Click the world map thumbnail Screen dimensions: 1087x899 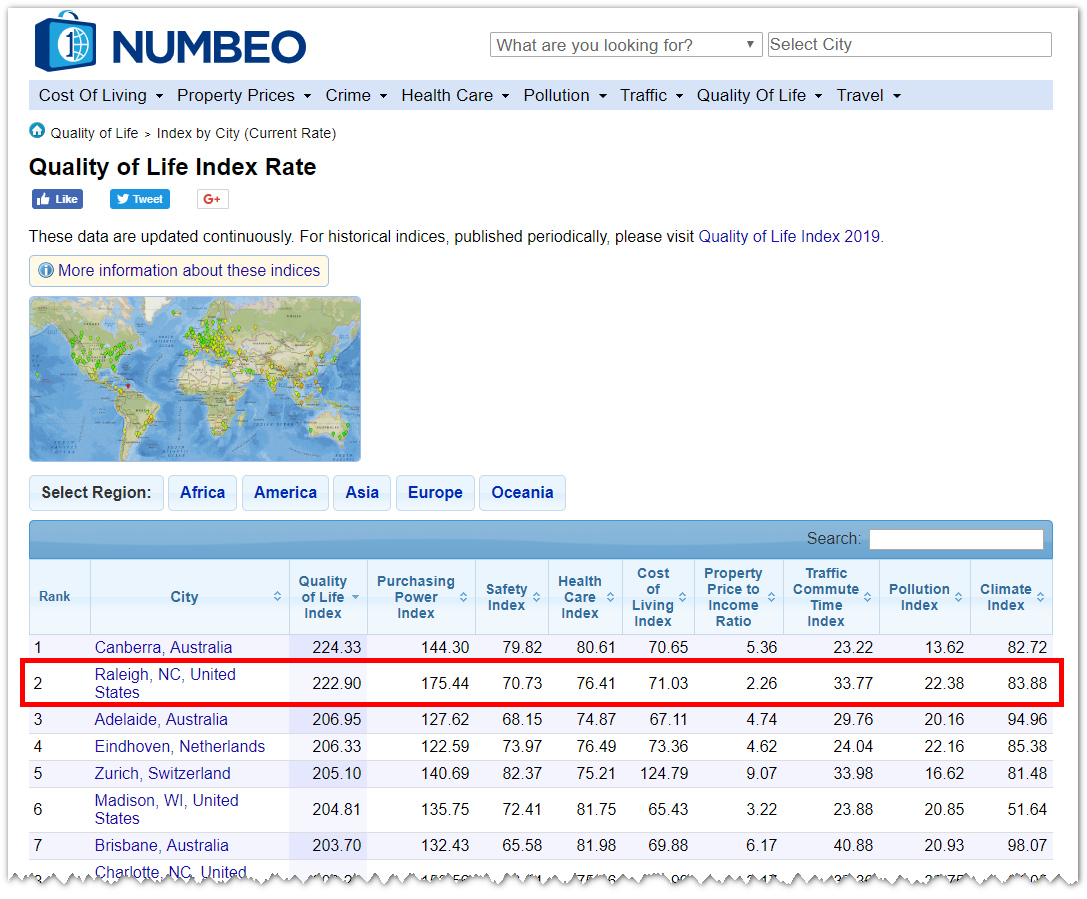195,379
